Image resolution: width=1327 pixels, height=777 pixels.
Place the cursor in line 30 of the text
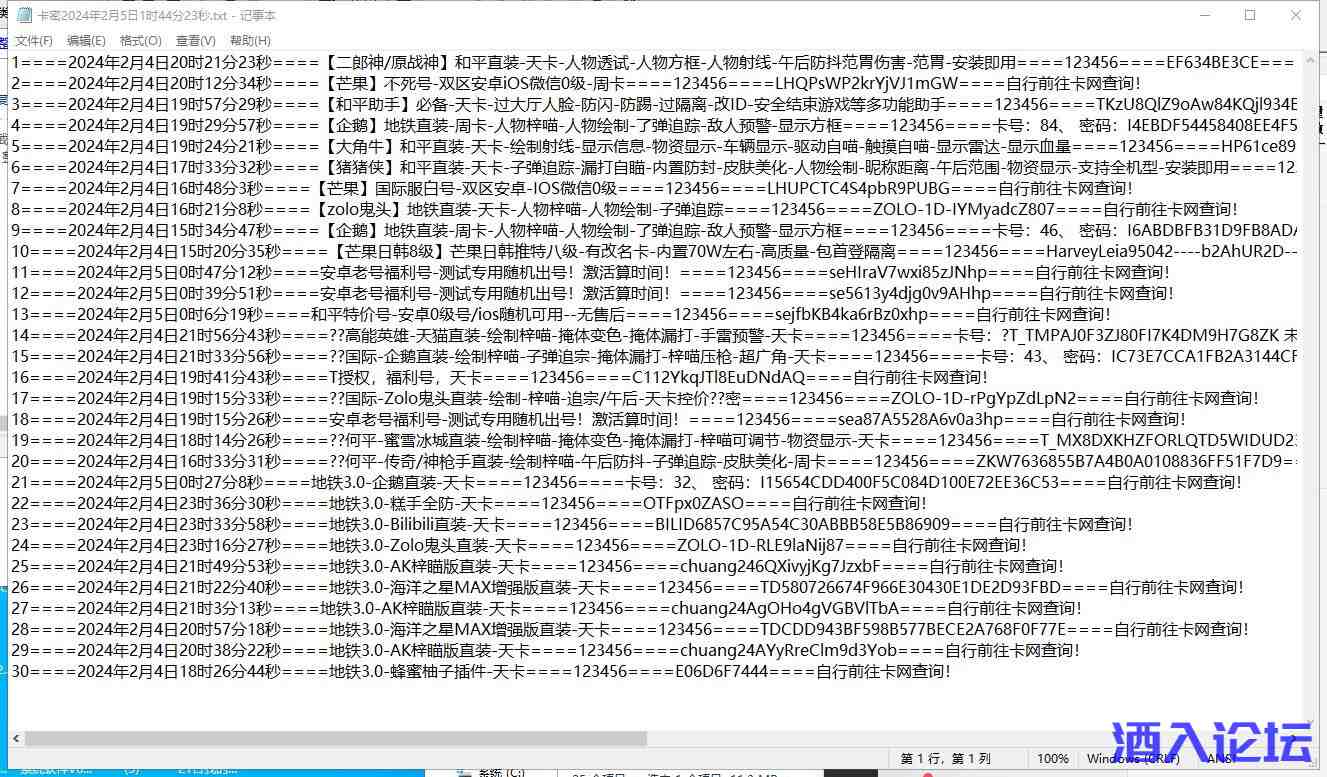(x=400, y=673)
